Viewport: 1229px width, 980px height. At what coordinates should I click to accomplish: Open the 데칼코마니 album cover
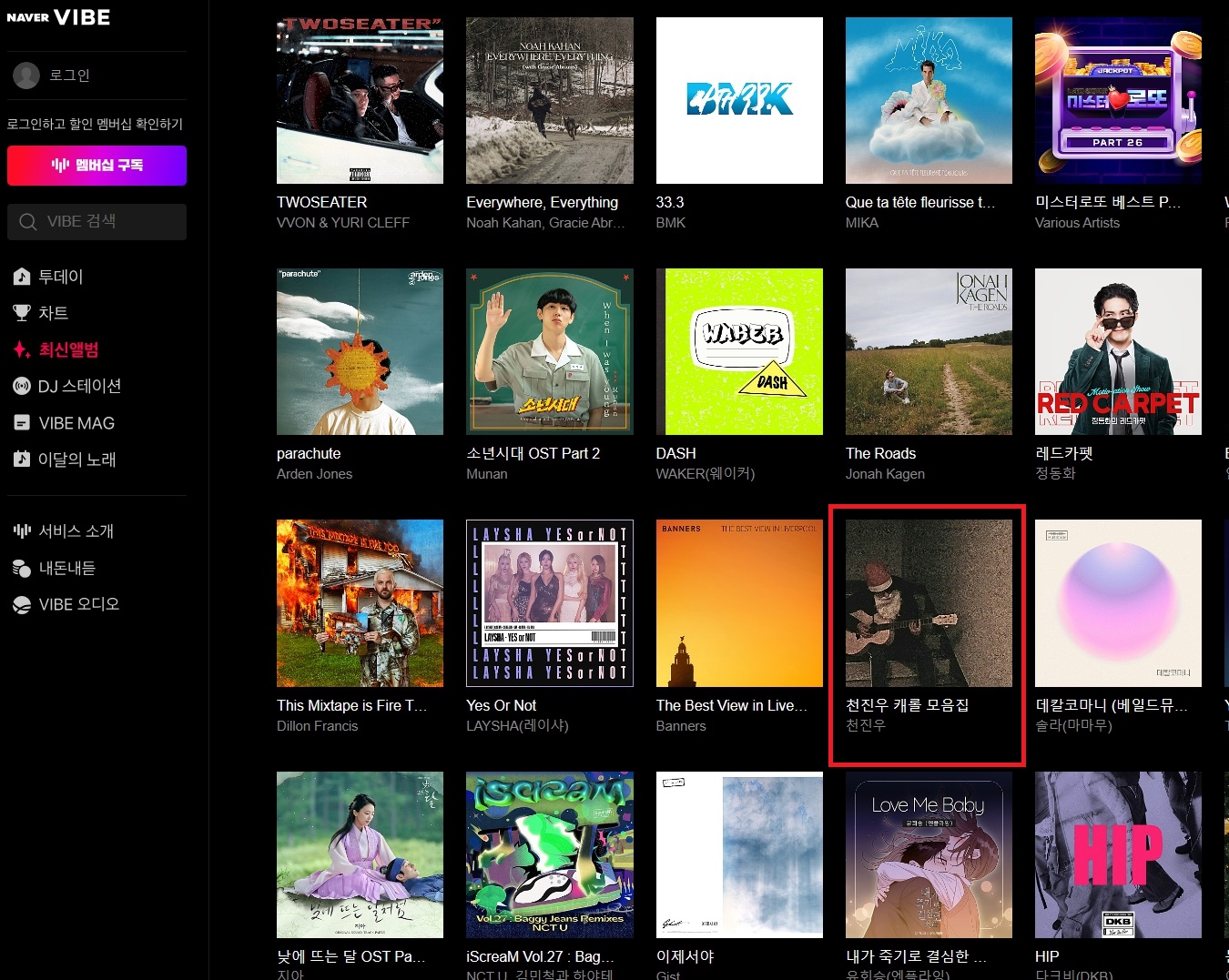coord(1118,603)
